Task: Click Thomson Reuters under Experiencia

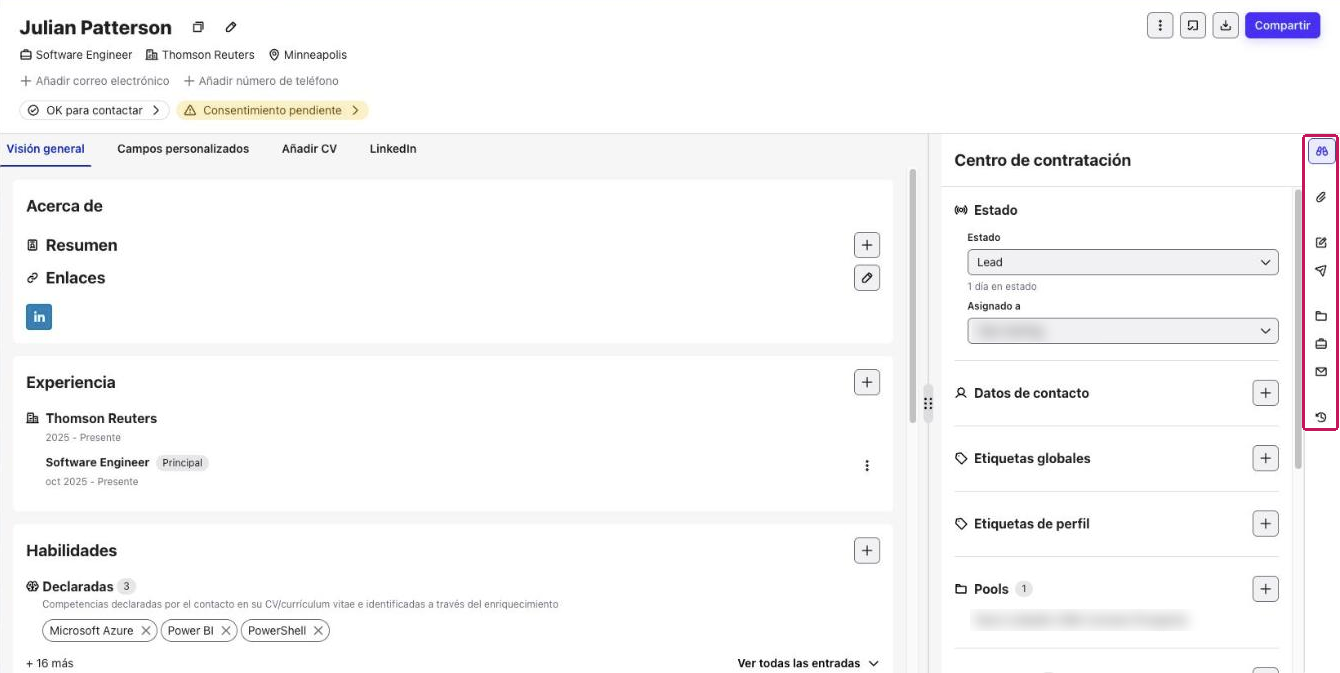Action: (x=101, y=418)
